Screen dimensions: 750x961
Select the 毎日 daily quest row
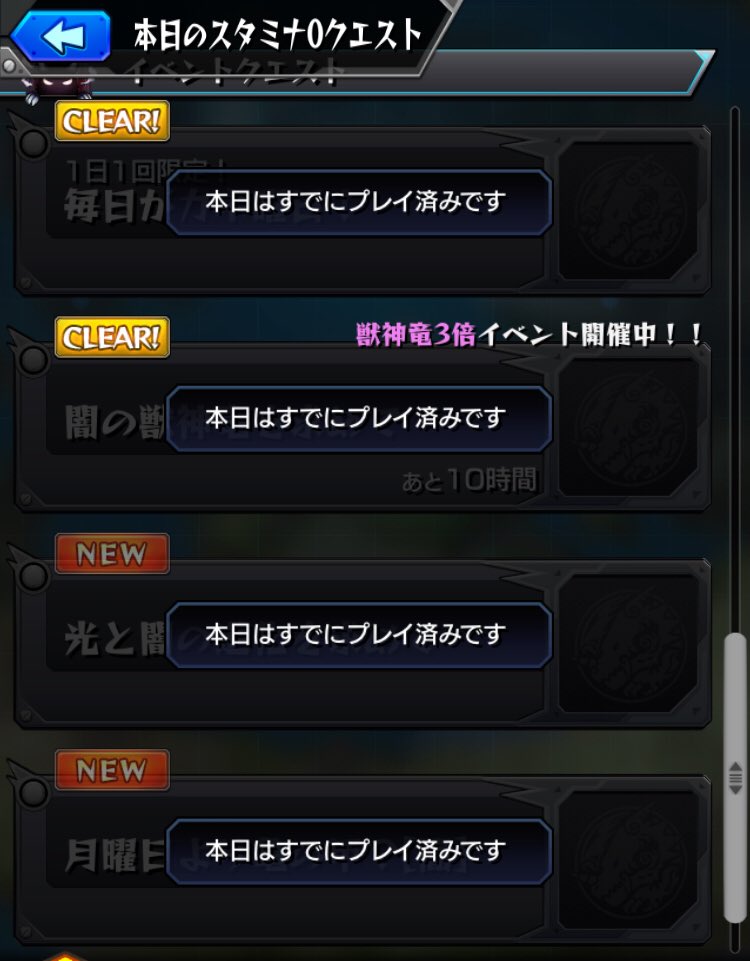pyautogui.click(x=362, y=210)
